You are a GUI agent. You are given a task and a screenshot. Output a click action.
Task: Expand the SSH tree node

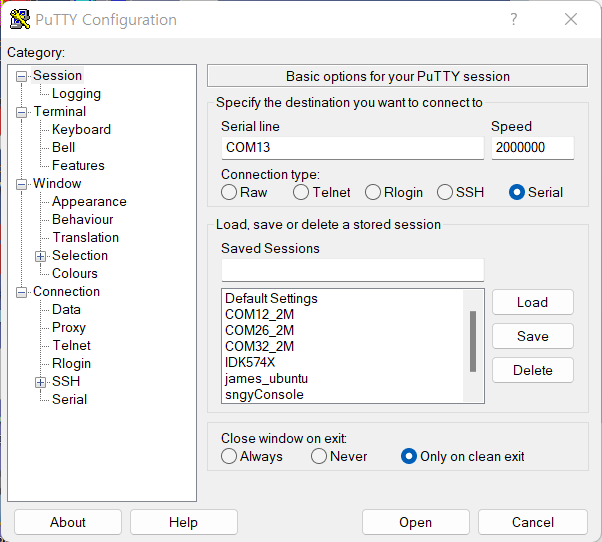[x=40, y=382]
